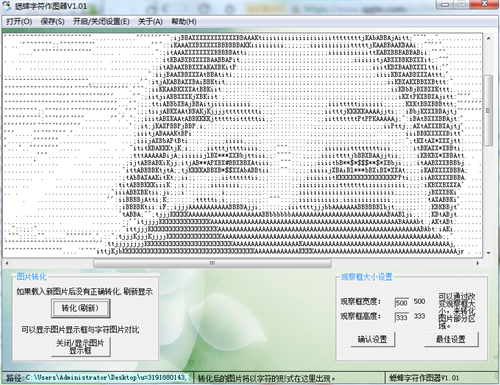Viewport: 500px width, 385px height.
Task: Click the 最佳设置 button
Action: (451, 339)
